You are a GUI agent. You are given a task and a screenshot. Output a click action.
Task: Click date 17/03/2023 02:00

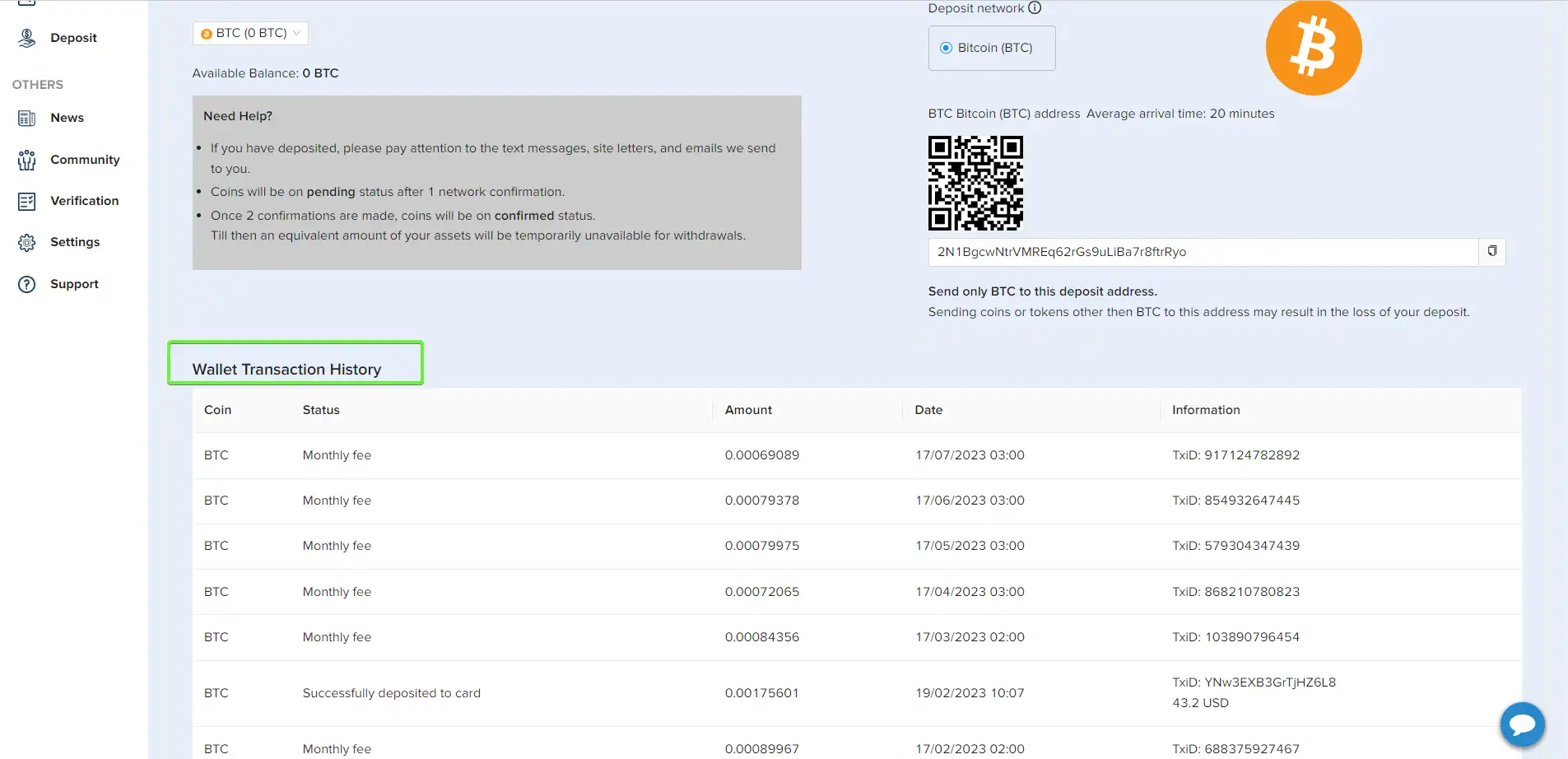pyautogui.click(x=970, y=637)
